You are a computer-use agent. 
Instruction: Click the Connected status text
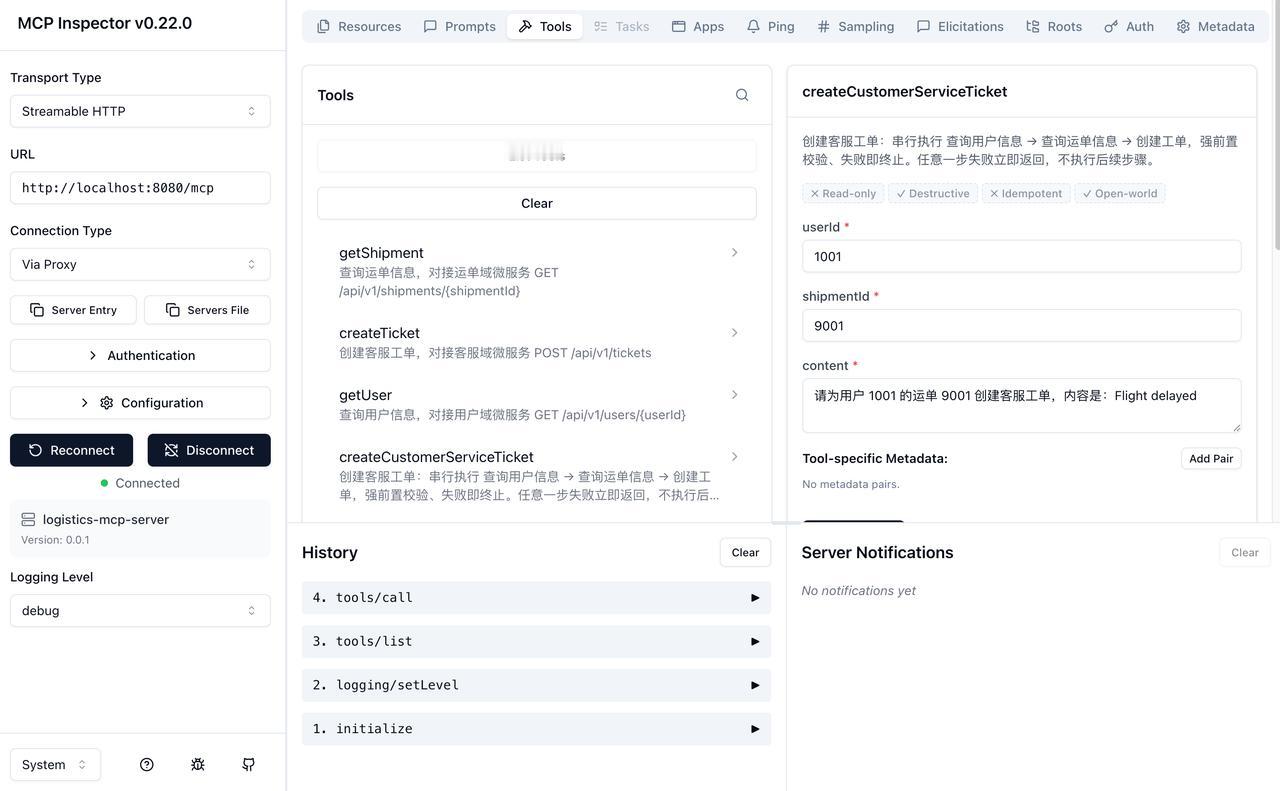(147, 483)
